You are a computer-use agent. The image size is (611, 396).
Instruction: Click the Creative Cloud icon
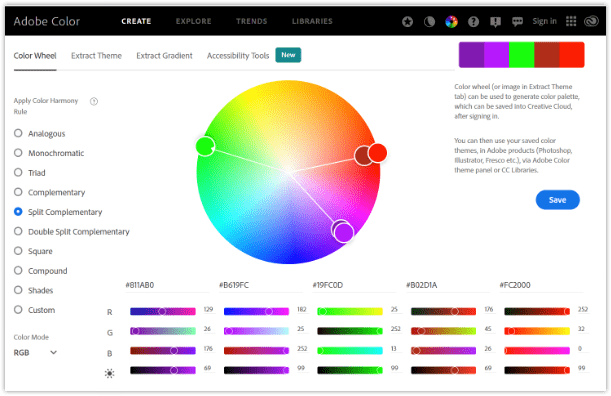pos(591,21)
